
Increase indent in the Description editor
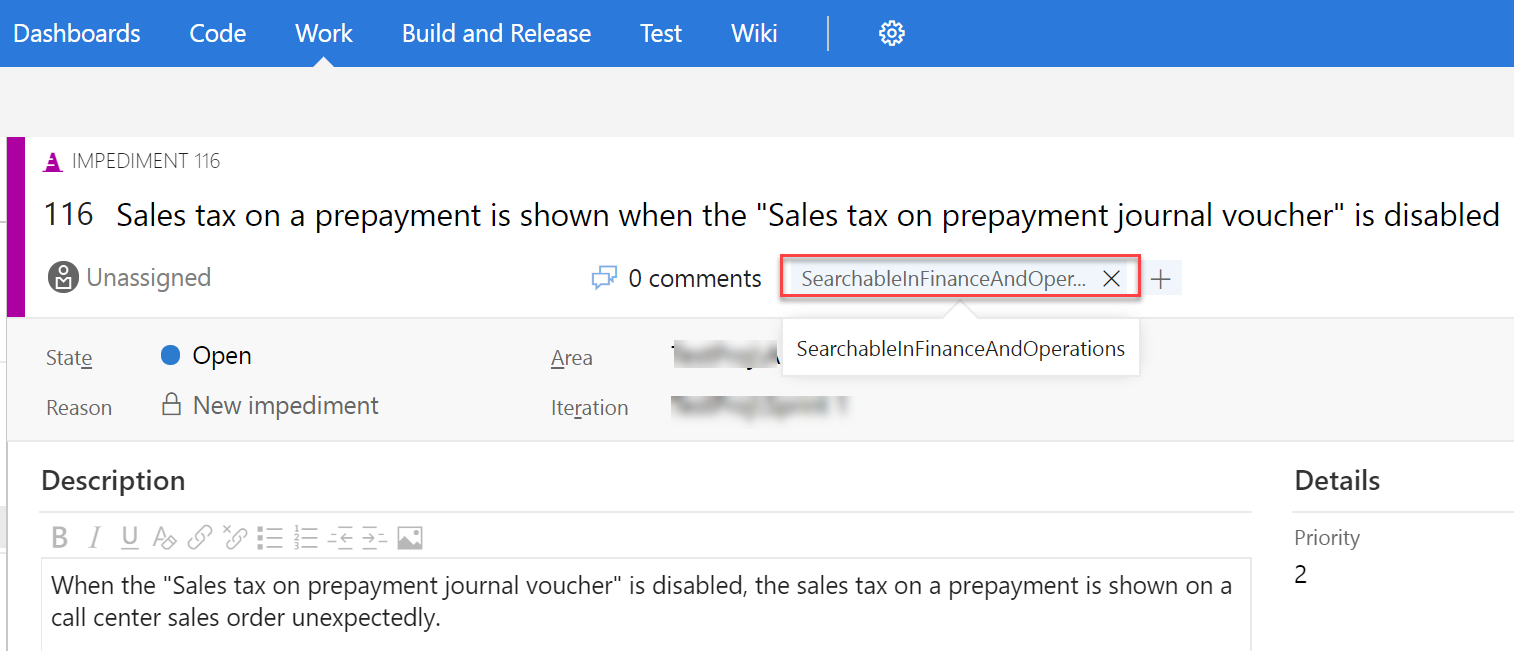pos(374,538)
